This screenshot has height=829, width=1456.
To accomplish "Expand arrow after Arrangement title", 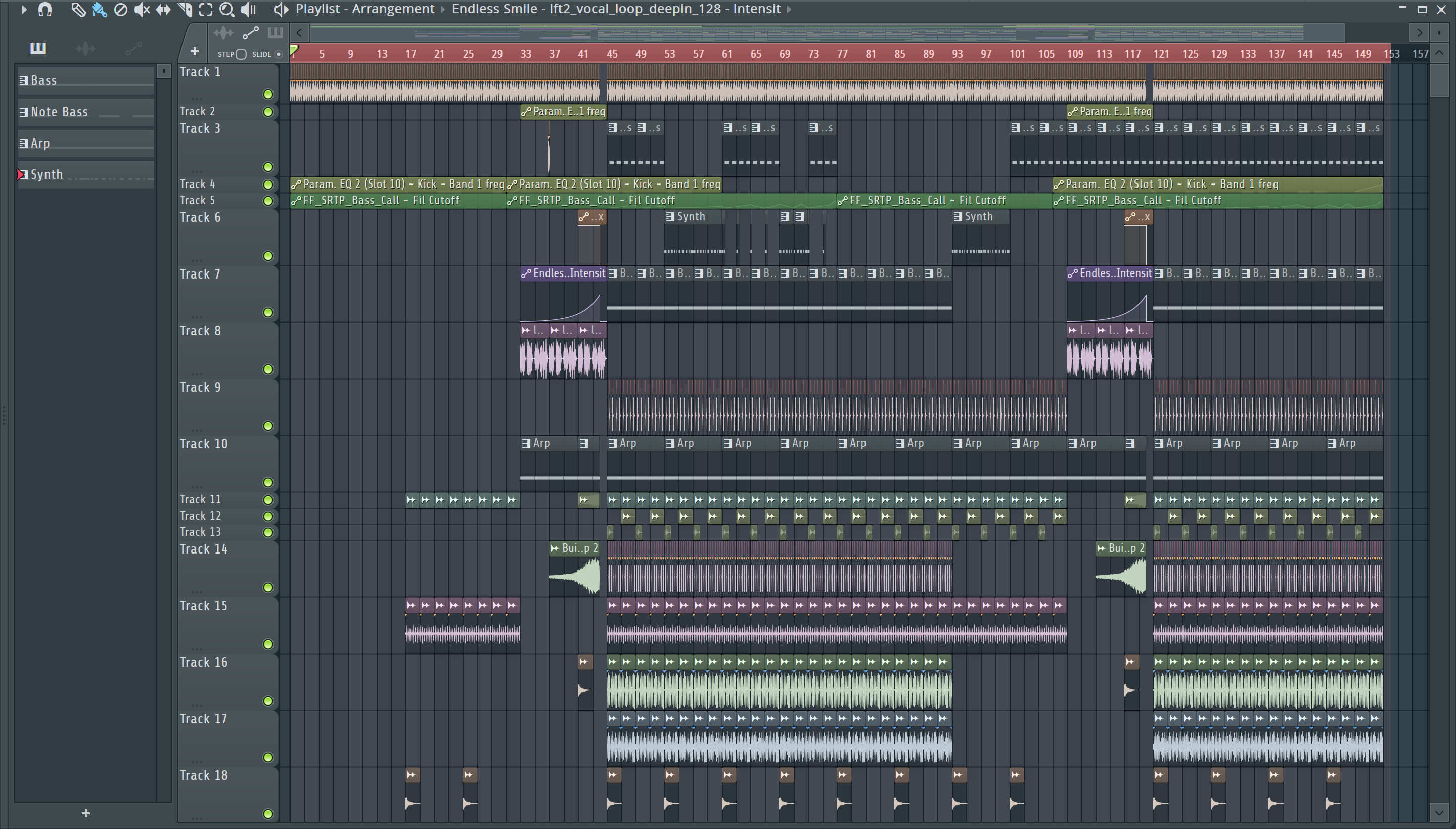I will click(x=442, y=9).
